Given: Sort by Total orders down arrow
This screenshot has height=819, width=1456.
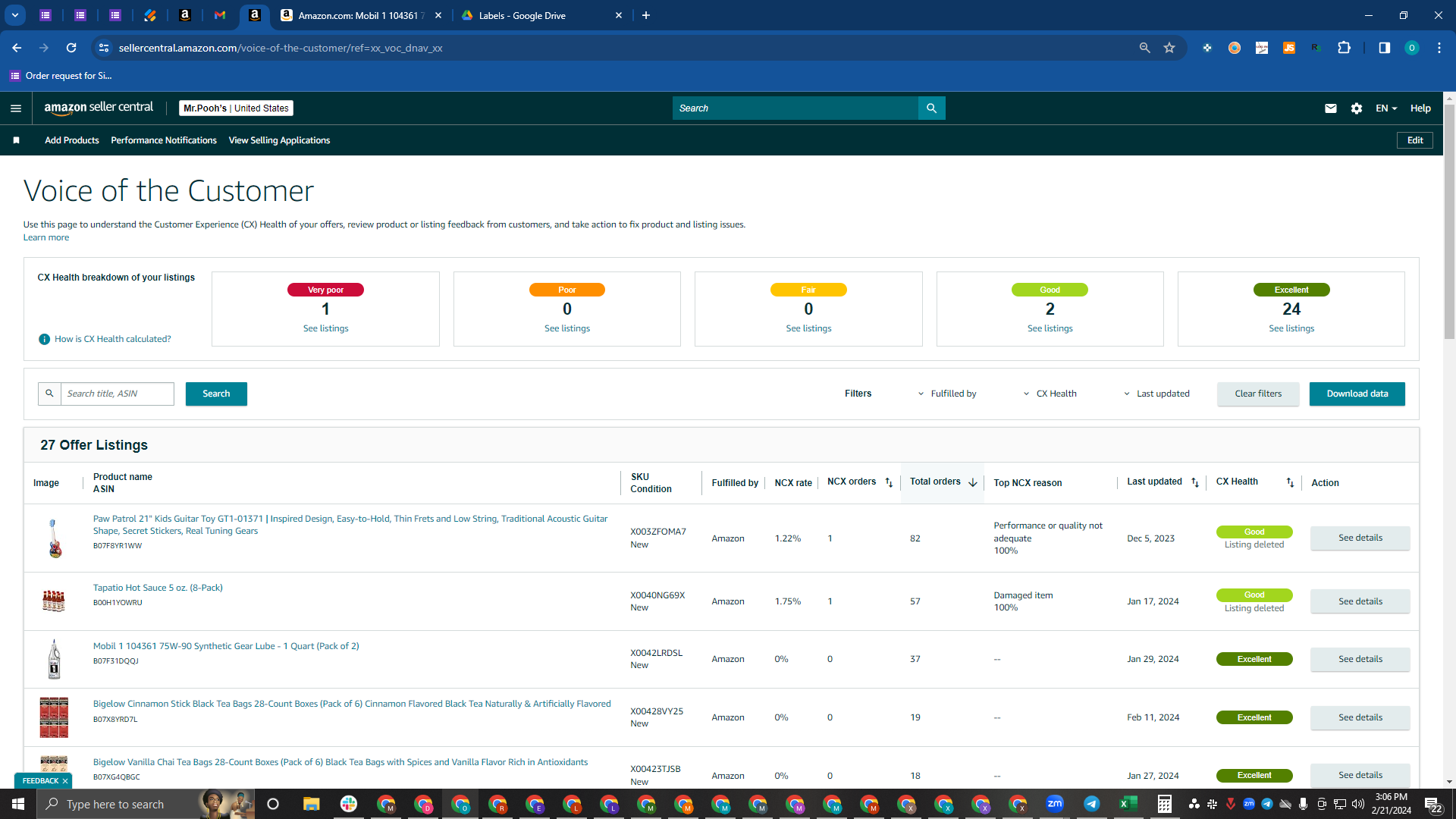Looking at the screenshot, I should [972, 482].
